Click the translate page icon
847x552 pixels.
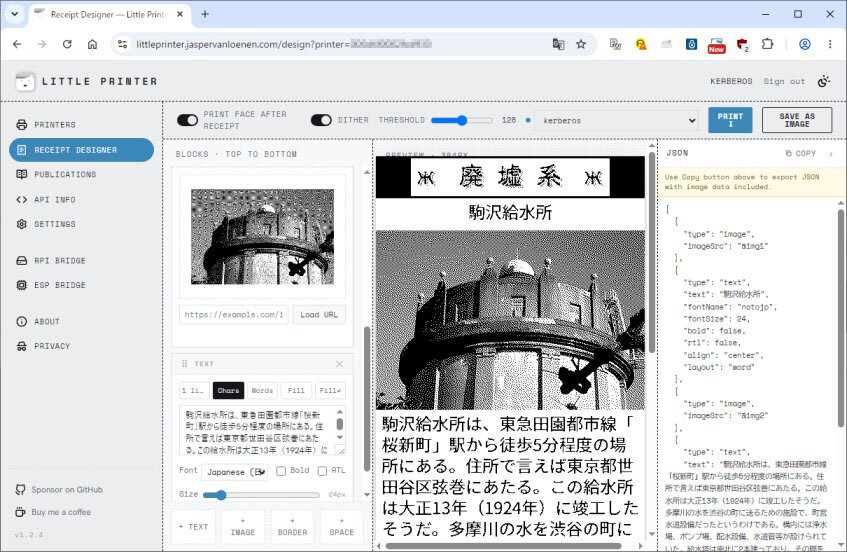pos(558,44)
